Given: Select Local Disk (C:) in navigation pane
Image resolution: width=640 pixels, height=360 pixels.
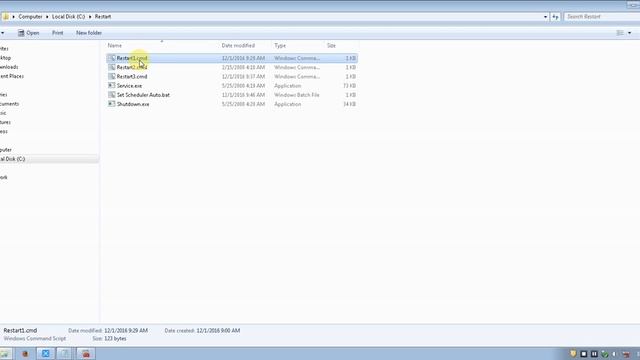Looking at the screenshot, I should point(13,159).
